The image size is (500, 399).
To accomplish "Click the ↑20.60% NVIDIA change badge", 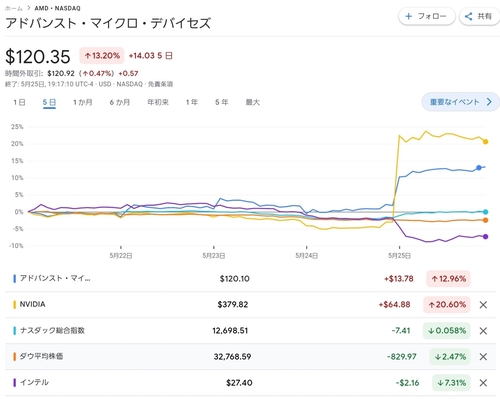I will tap(447, 305).
